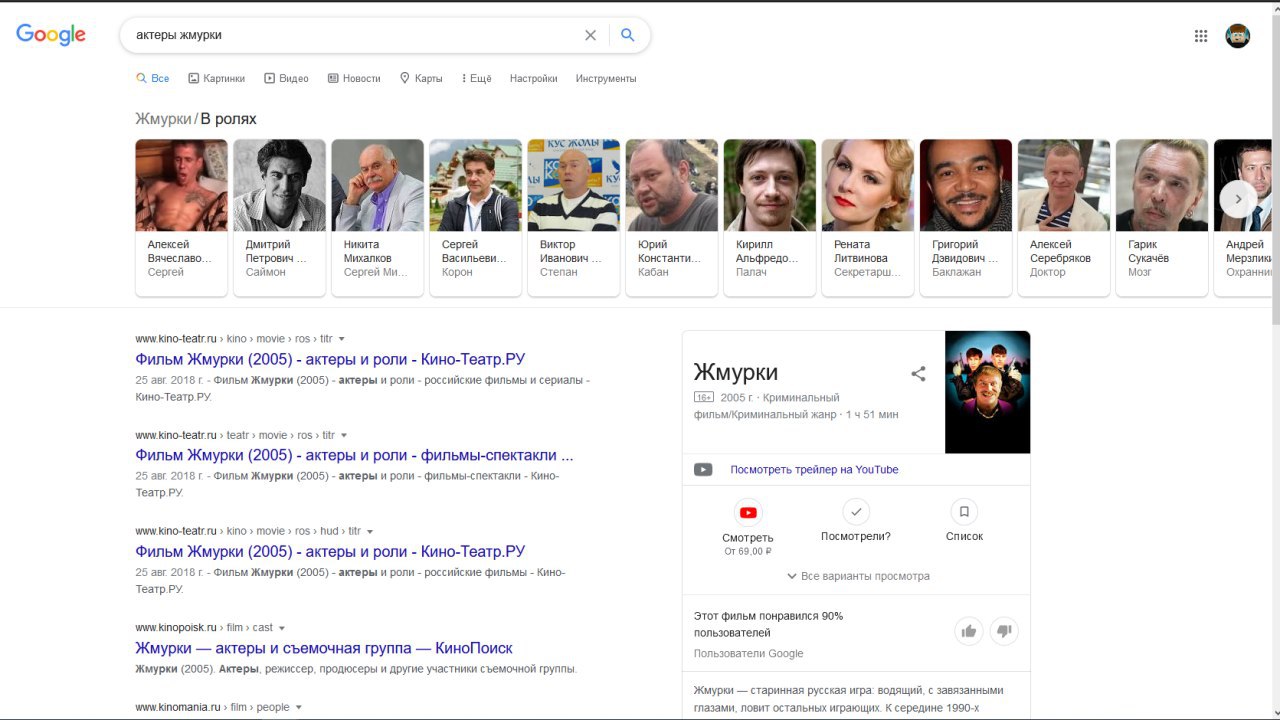Select cast card Григорий Давидович Баклажан

coord(965,218)
